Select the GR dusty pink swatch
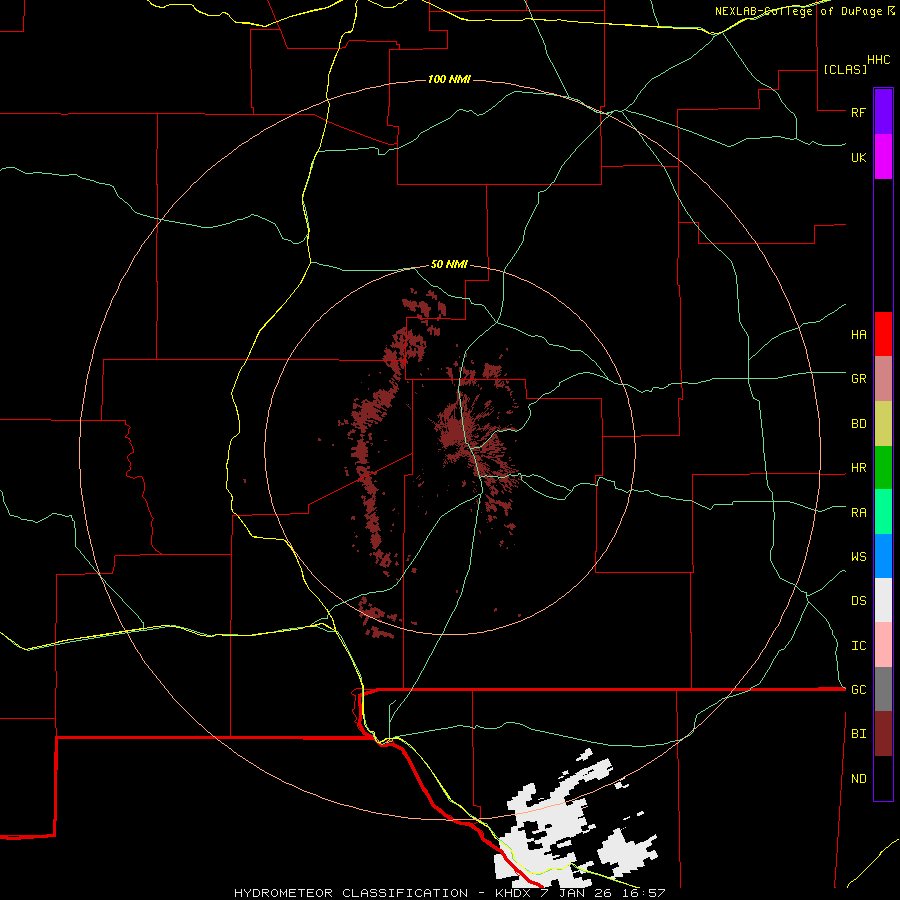Screen dimensions: 900x900 pyautogui.click(x=883, y=379)
